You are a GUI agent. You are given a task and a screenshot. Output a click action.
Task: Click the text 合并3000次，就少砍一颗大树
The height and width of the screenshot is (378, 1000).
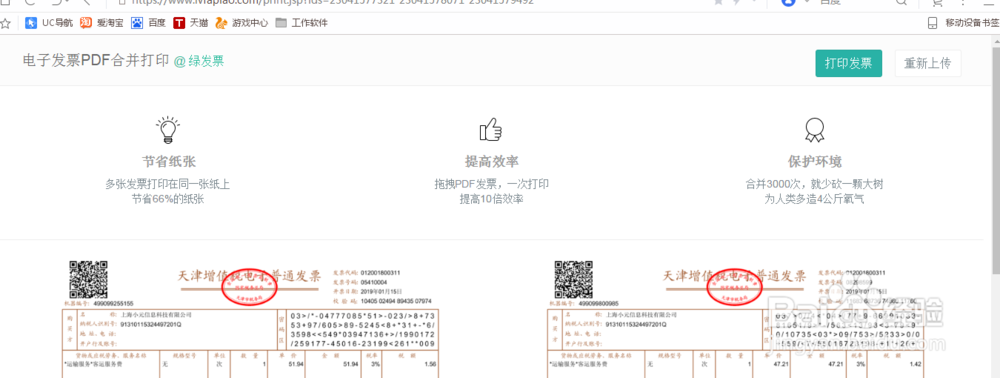(814, 184)
